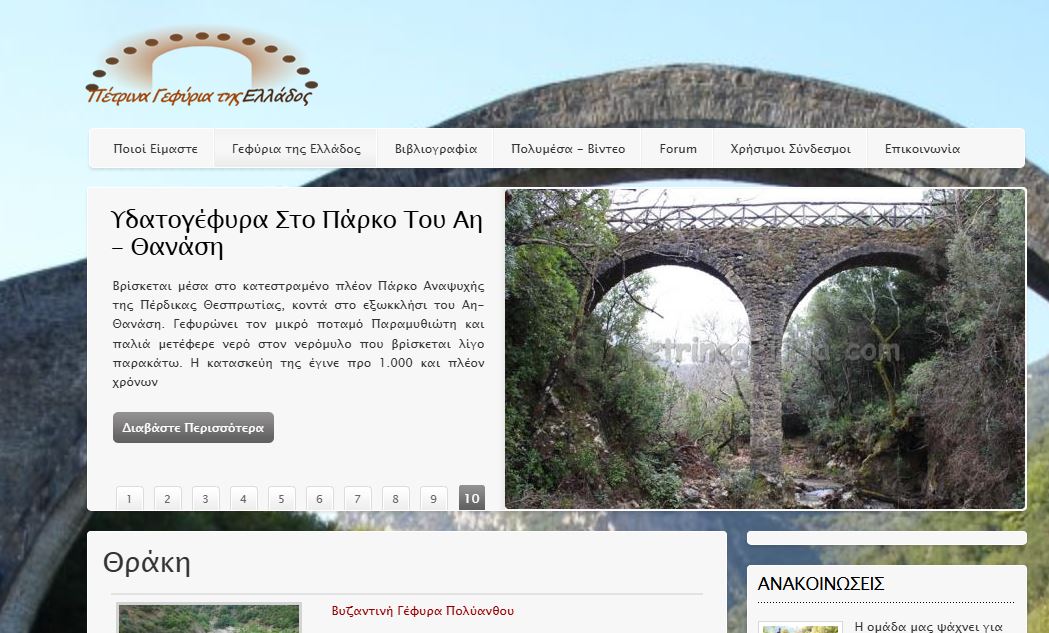Jump to slide 2 of the slideshow
The height and width of the screenshot is (633, 1049).
(x=167, y=498)
